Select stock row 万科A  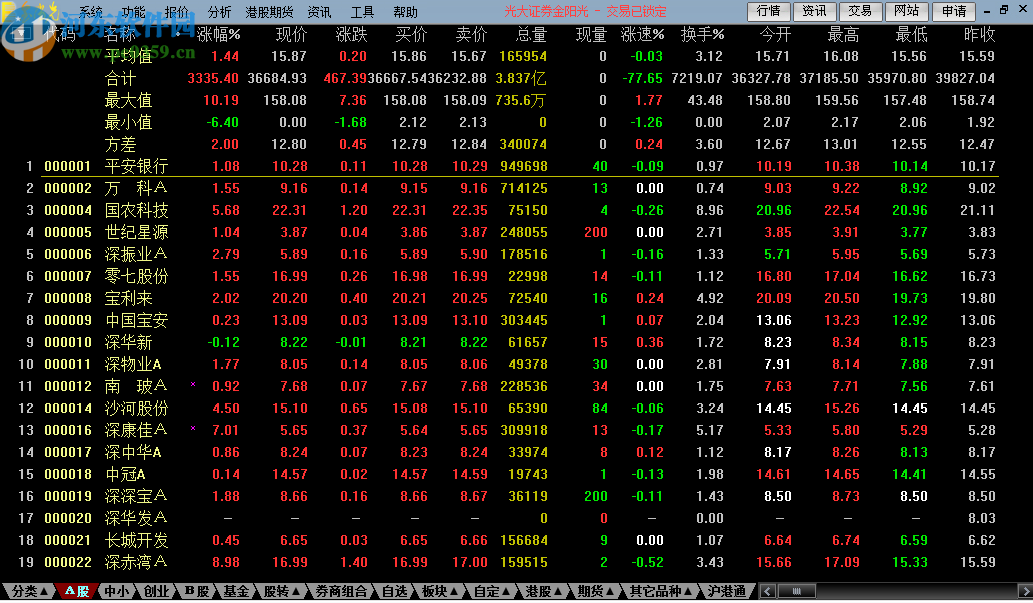(507, 188)
